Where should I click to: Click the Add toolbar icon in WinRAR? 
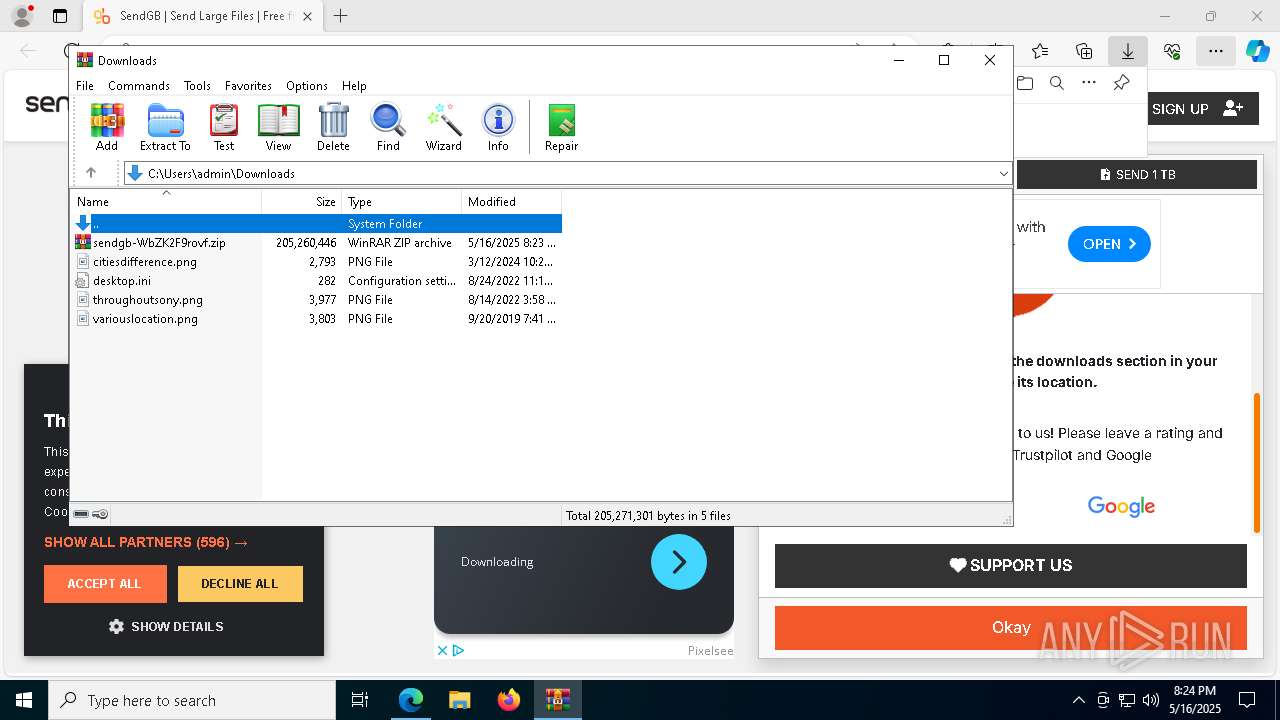pyautogui.click(x=107, y=127)
